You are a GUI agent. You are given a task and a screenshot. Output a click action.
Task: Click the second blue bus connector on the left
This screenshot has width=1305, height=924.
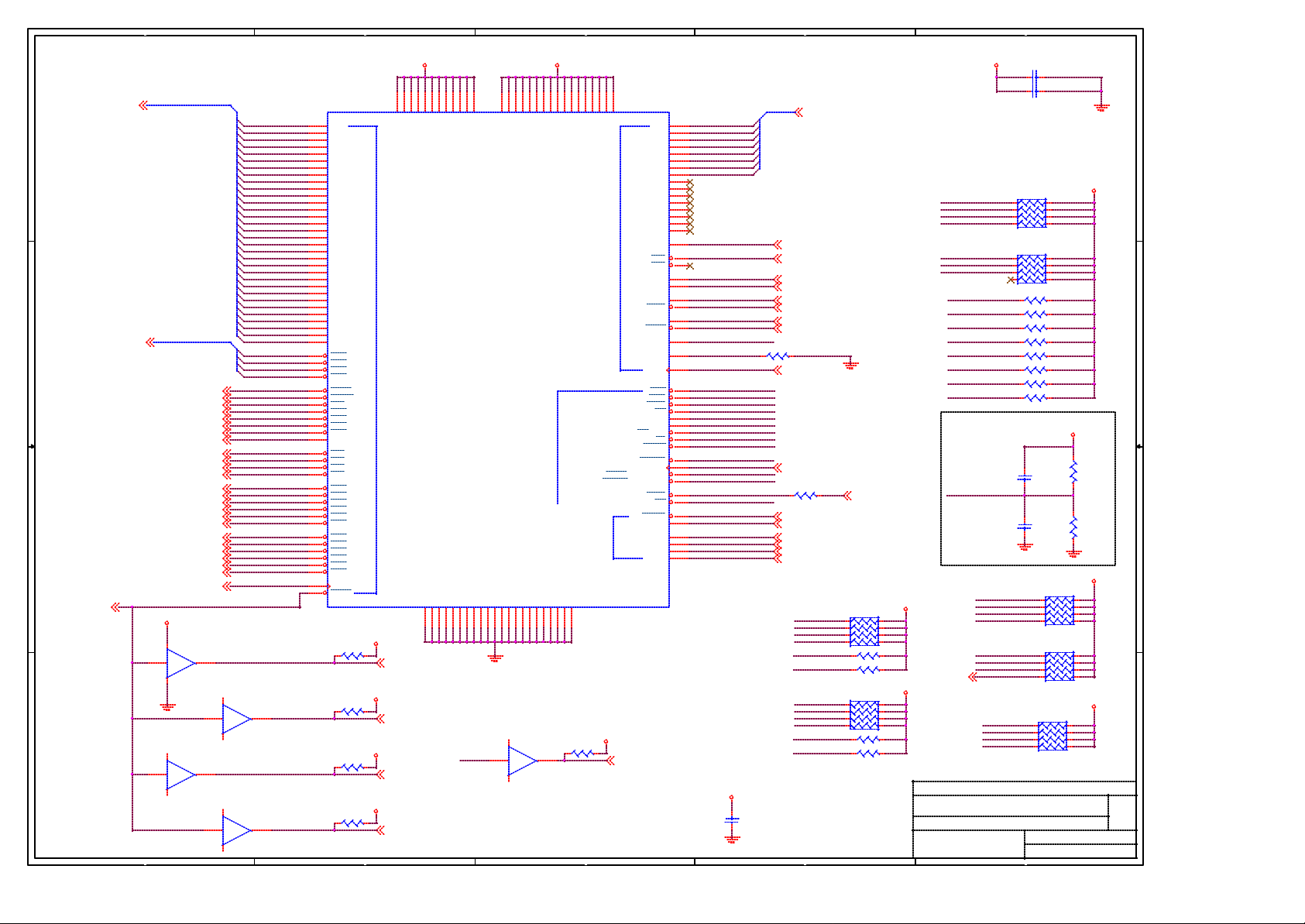click(x=151, y=342)
